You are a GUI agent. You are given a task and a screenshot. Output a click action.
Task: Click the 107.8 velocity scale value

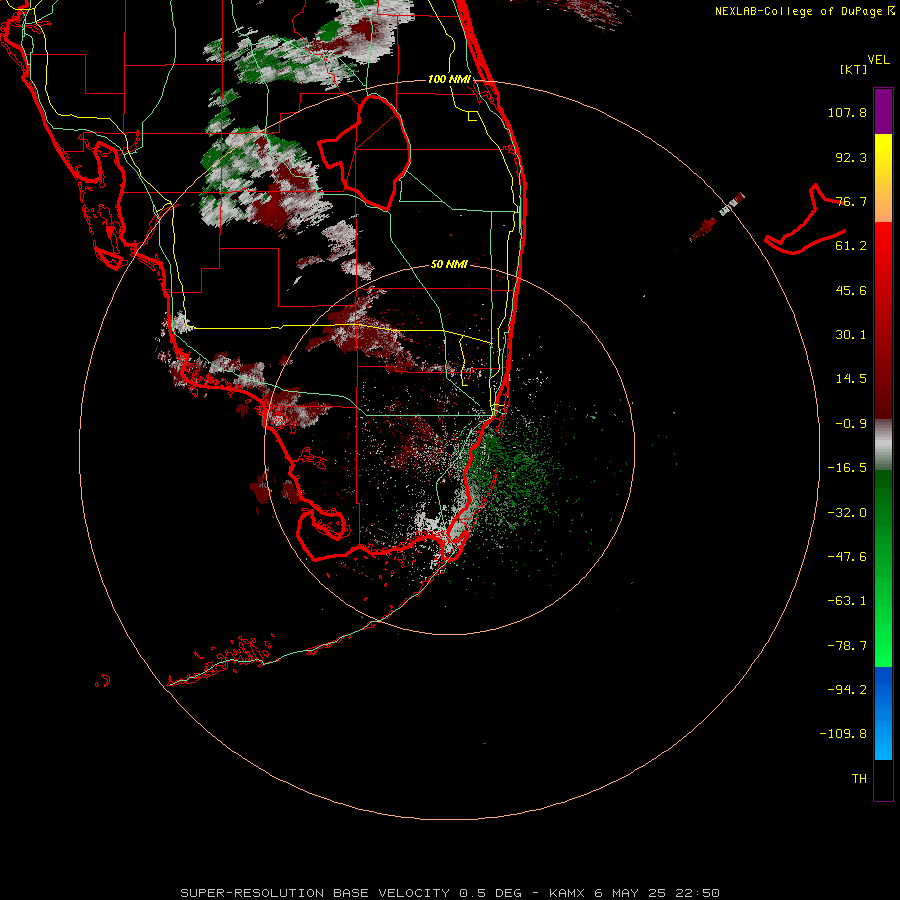(847, 112)
